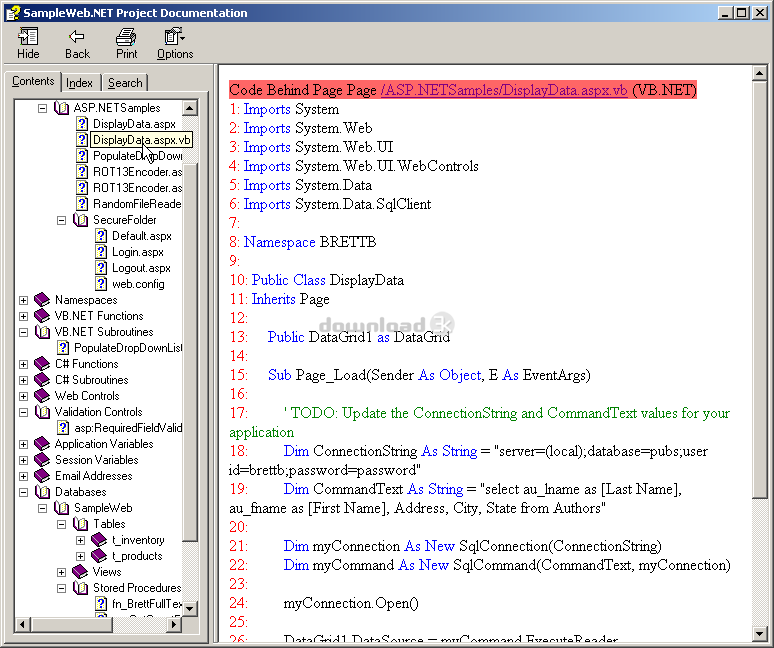The height and width of the screenshot is (648, 774).
Task: Click the page icon beside Default.aspx
Action: pos(101,236)
